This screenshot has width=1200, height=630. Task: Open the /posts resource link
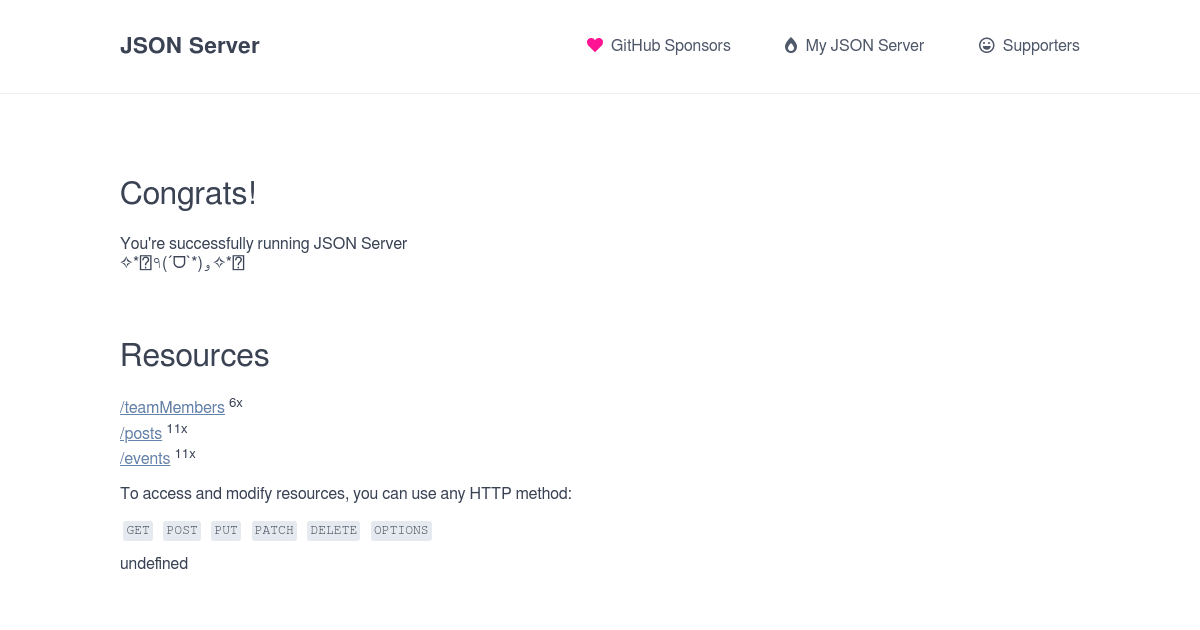(x=141, y=433)
